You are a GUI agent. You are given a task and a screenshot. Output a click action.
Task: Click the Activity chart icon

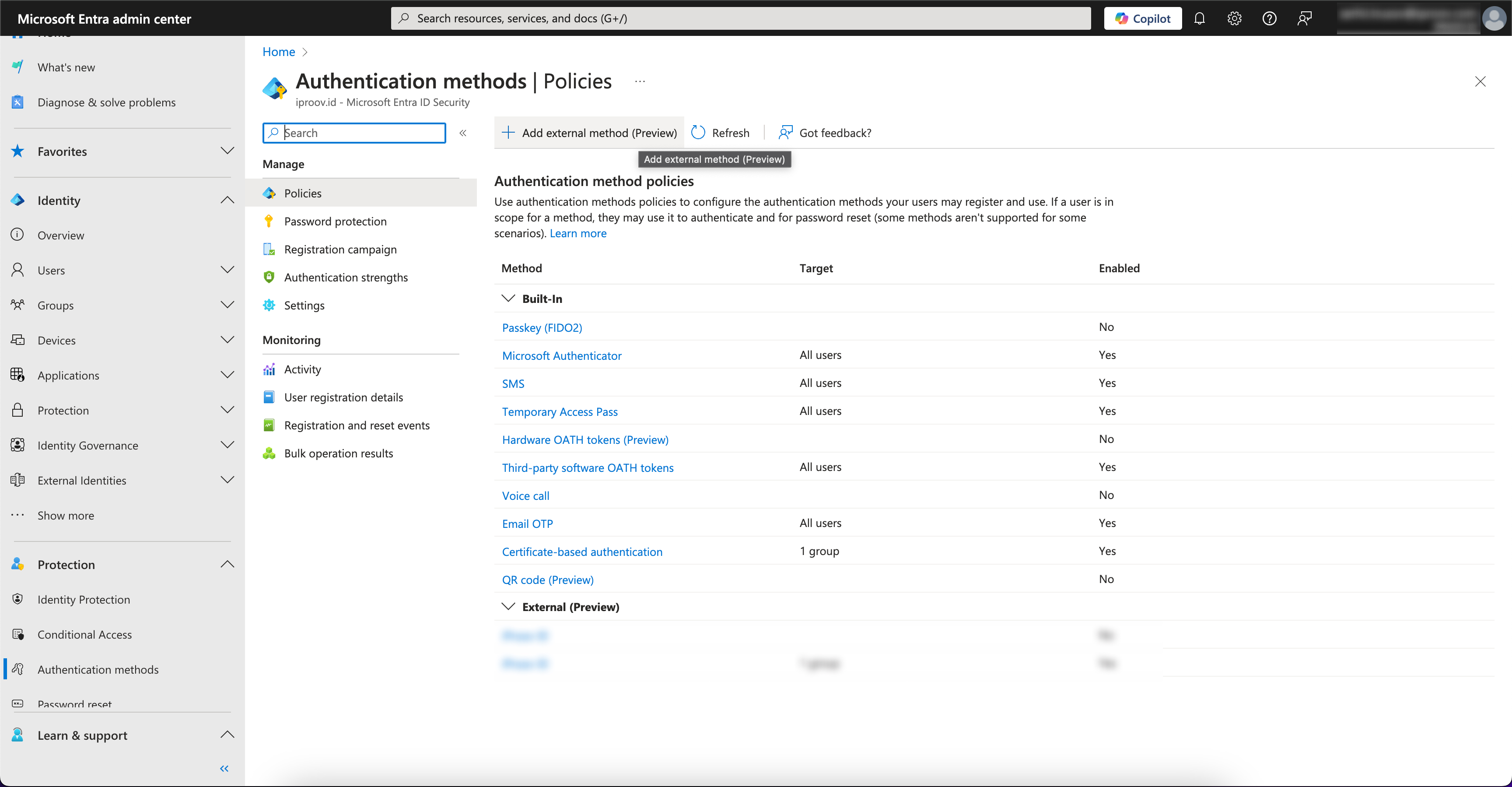[x=269, y=369]
